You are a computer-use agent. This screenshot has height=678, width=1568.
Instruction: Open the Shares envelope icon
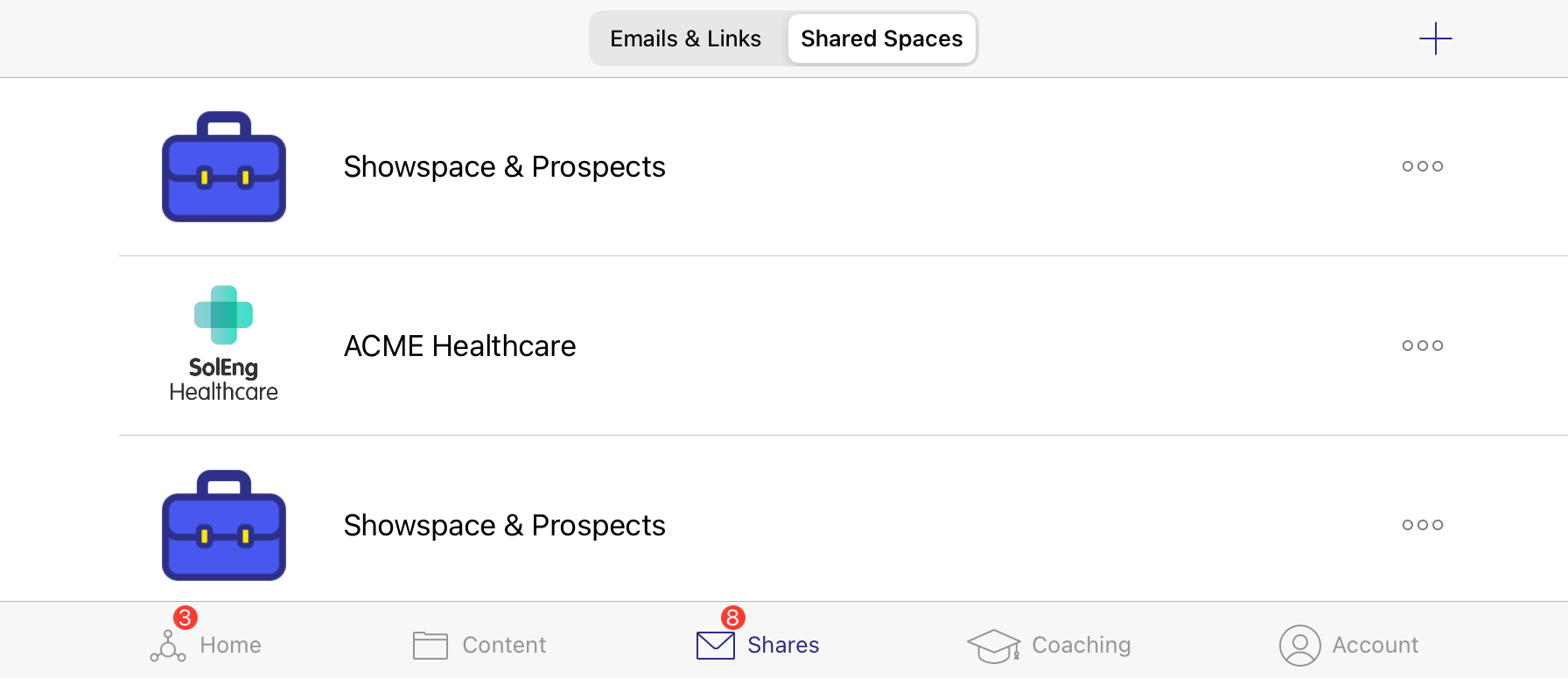(714, 645)
